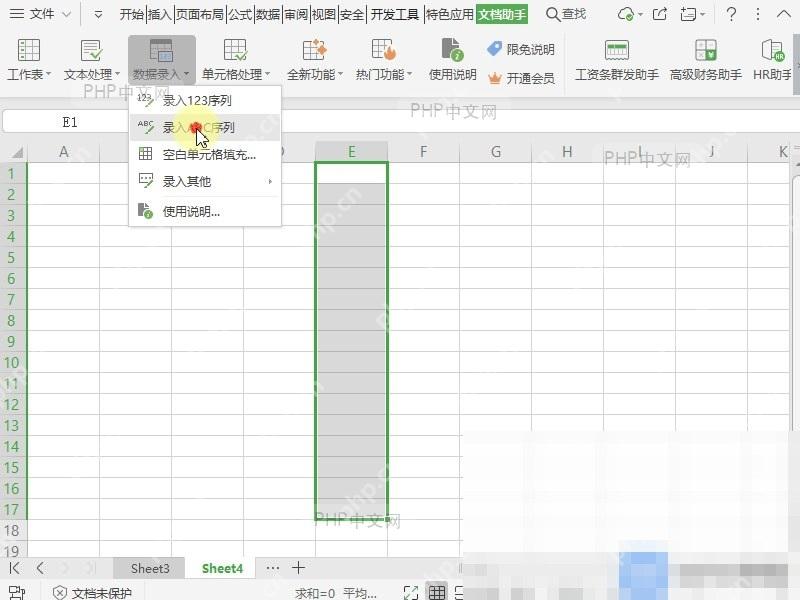
Task: Switch to the 插入 ribbon tab
Action: pos(159,14)
